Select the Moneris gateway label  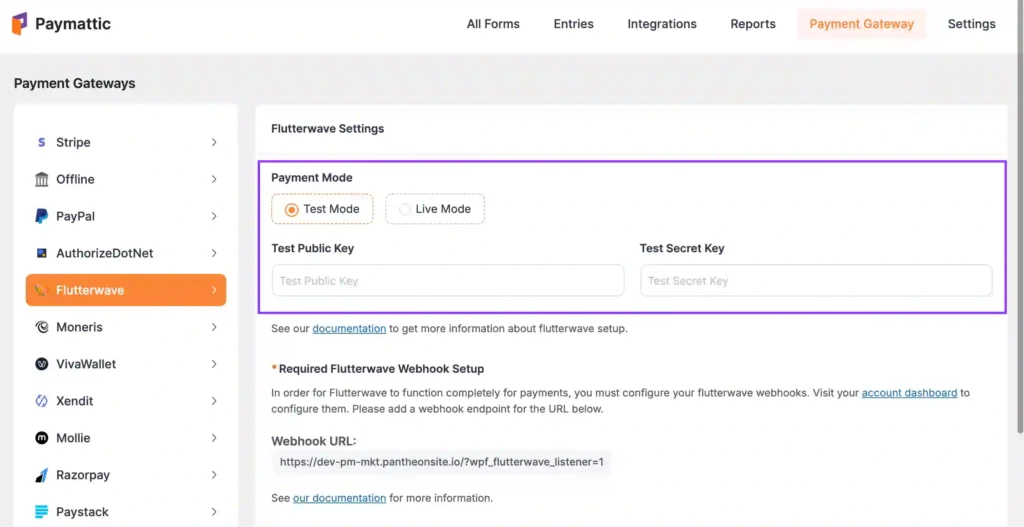click(79, 327)
